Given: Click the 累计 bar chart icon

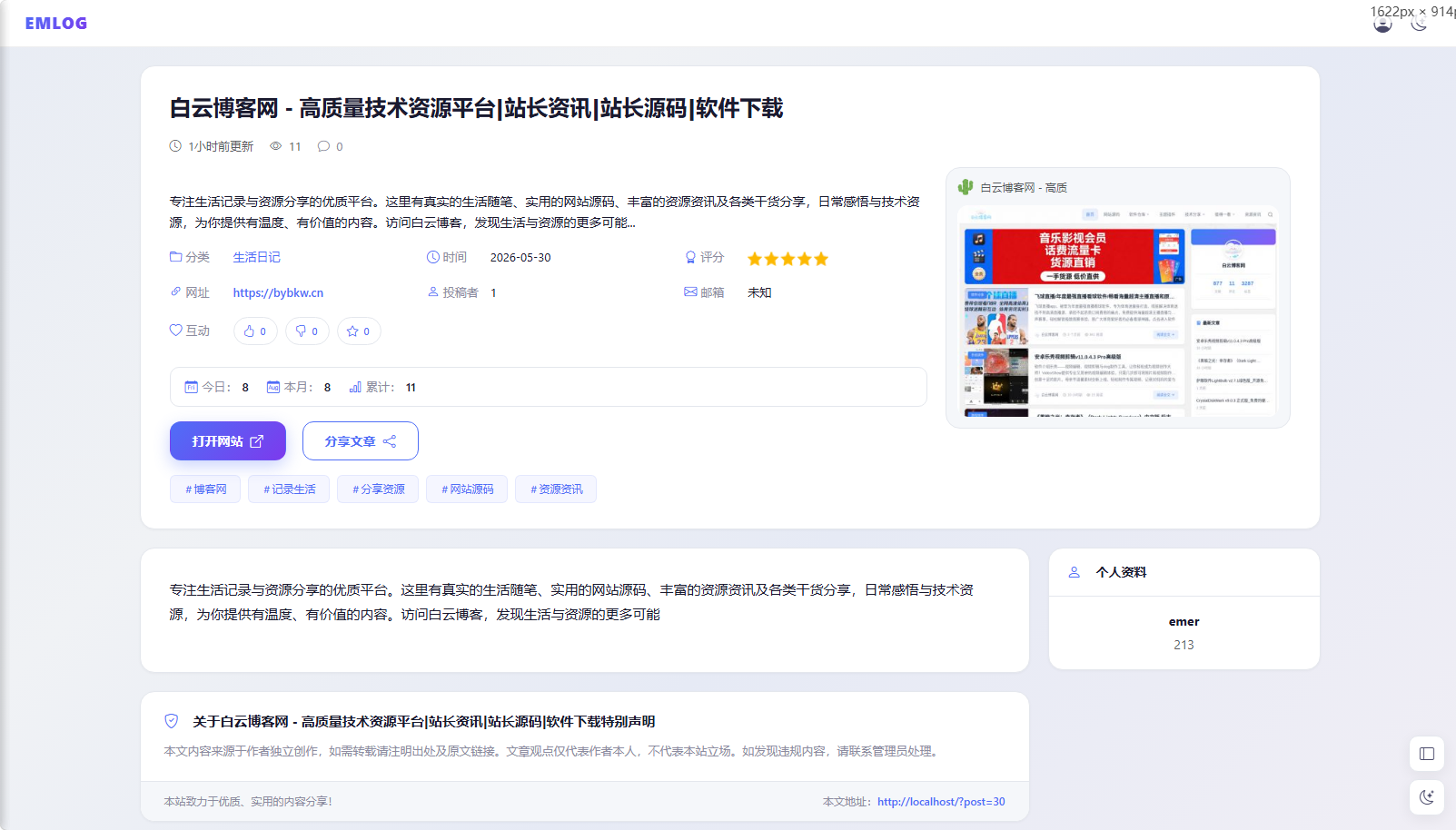Looking at the screenshot, I should tap(355, 387).
